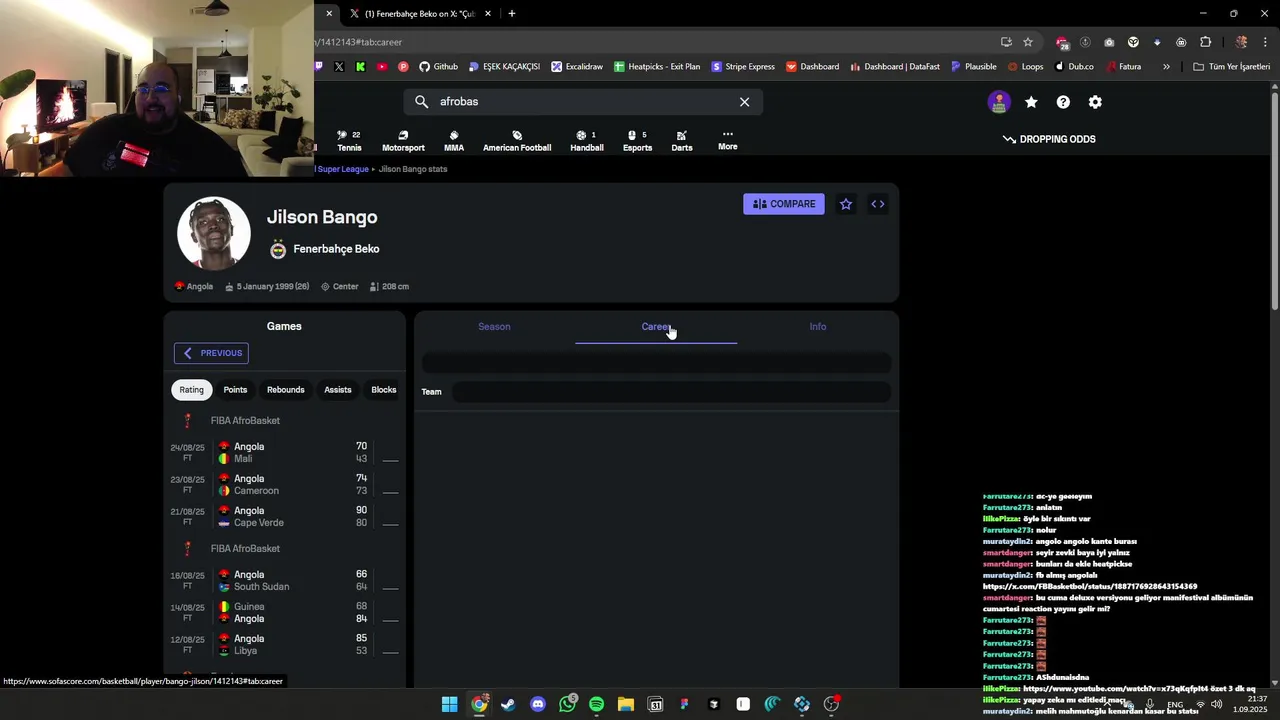1280x720 pixels.
Task: Click the Jilson Bango player photo
Action: point(214,233)
